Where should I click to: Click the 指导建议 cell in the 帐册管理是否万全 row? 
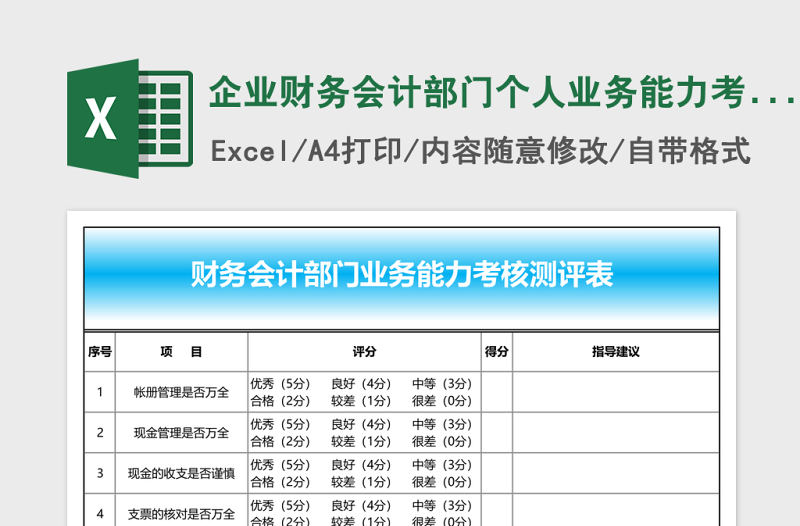[616, 392]
